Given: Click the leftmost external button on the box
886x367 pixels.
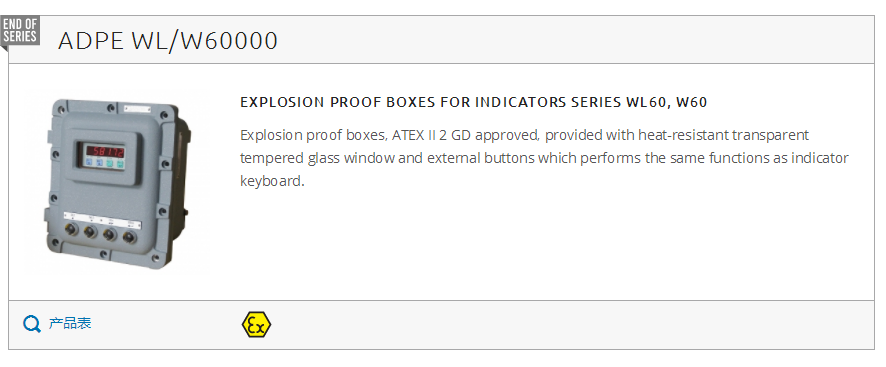Looking at the screenshot, I should [71, 231].
